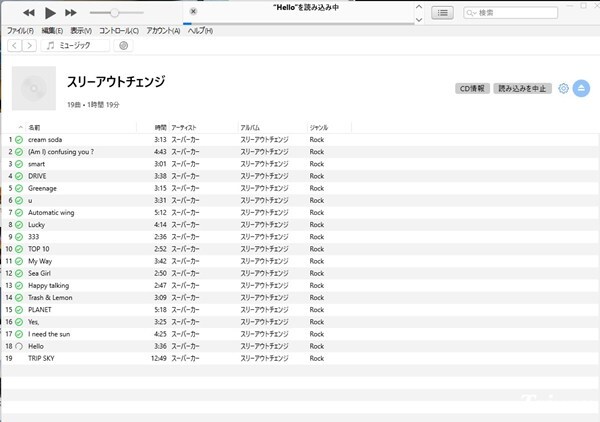
Task: Start playback with the play button
Action: point(50,13)
